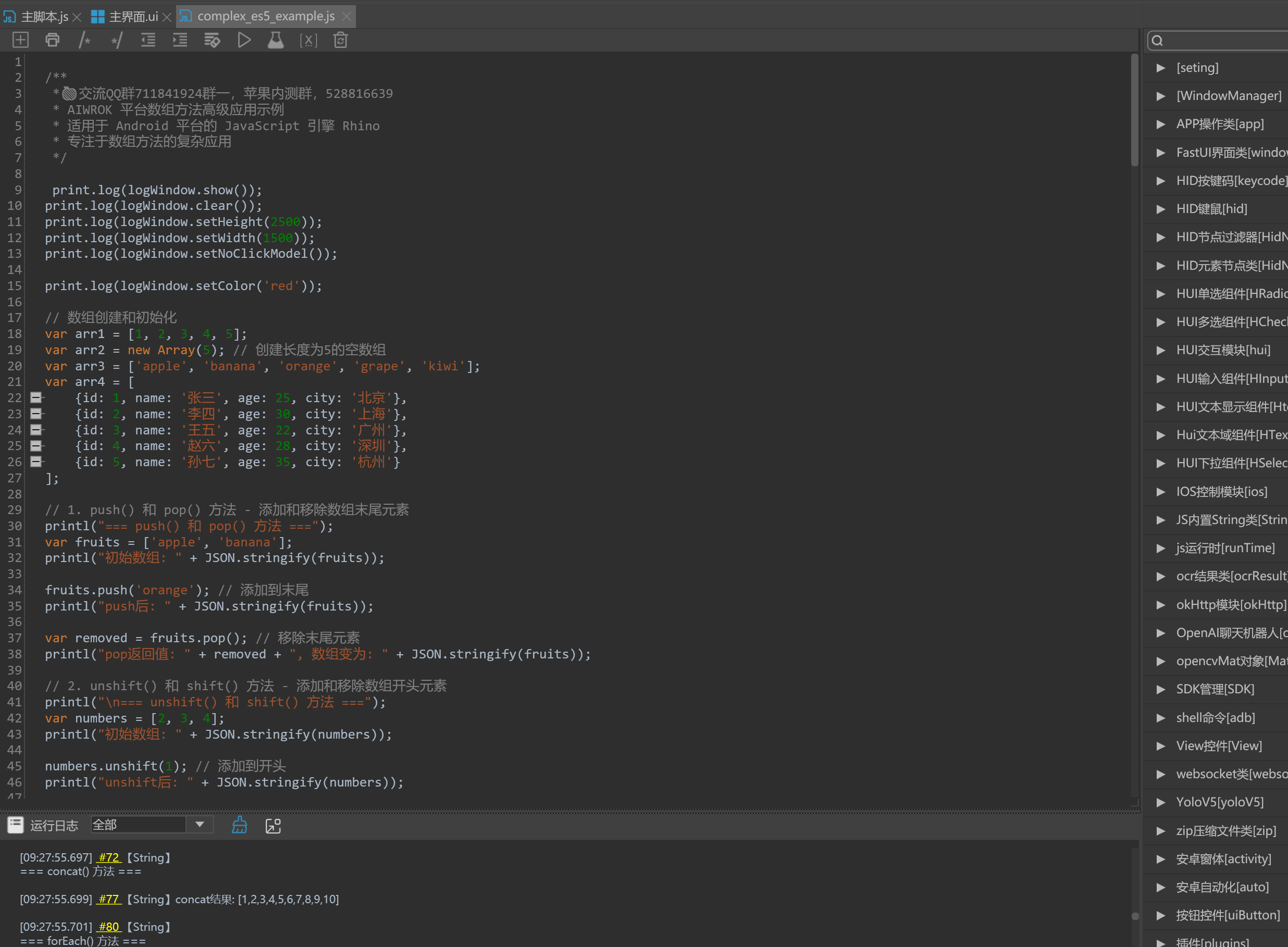
Task: Click the print icon in editor toolbar
Action: pyautogui.click(x=52, y=40)
